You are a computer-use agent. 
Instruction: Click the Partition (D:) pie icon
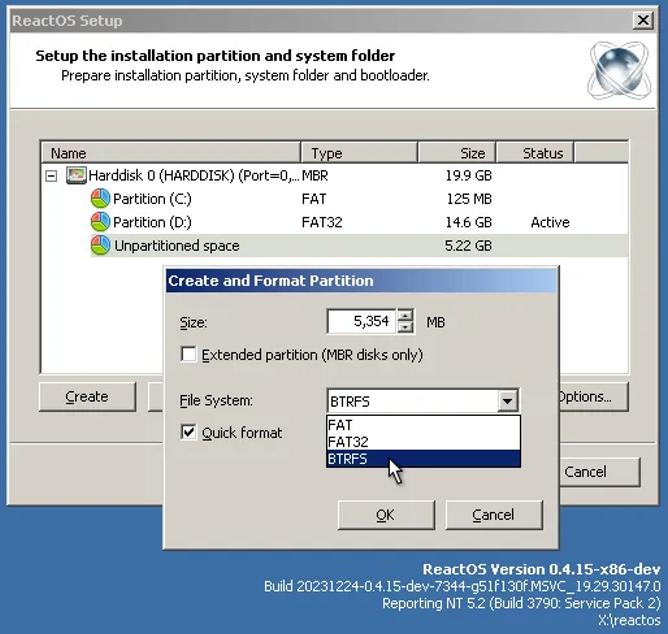(101, 222)
